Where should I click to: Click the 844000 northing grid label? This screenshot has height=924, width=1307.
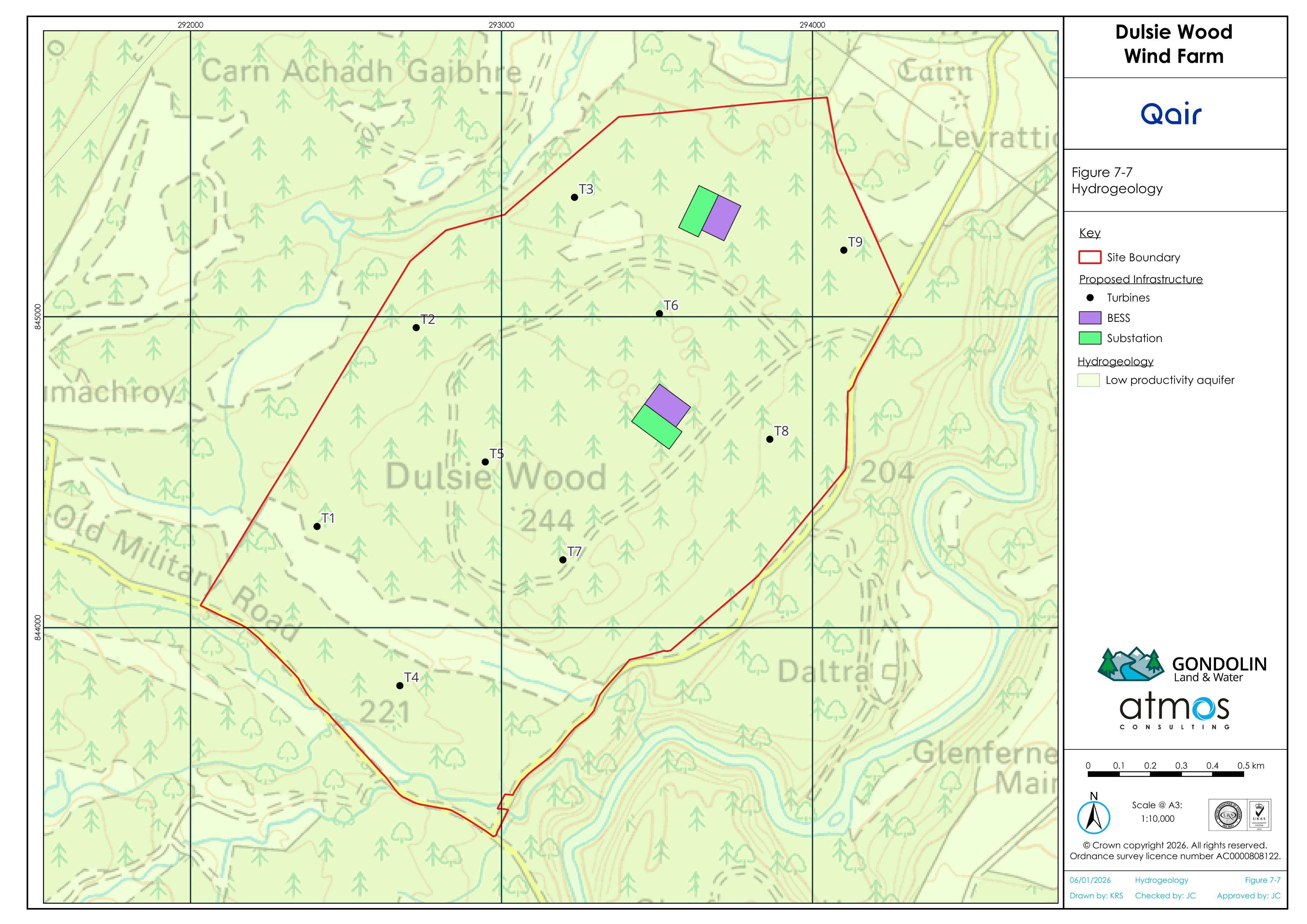tap(38, 627)
